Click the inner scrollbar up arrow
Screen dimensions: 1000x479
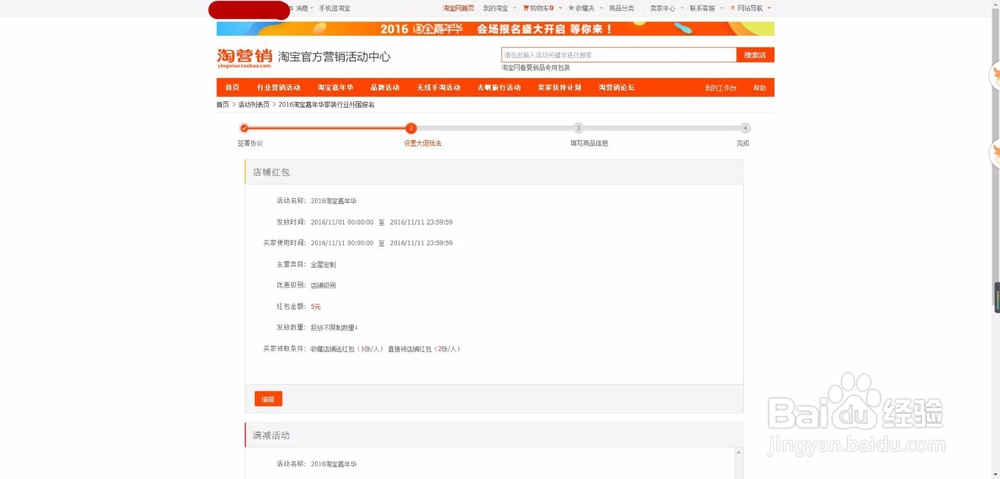click(739, 452)
